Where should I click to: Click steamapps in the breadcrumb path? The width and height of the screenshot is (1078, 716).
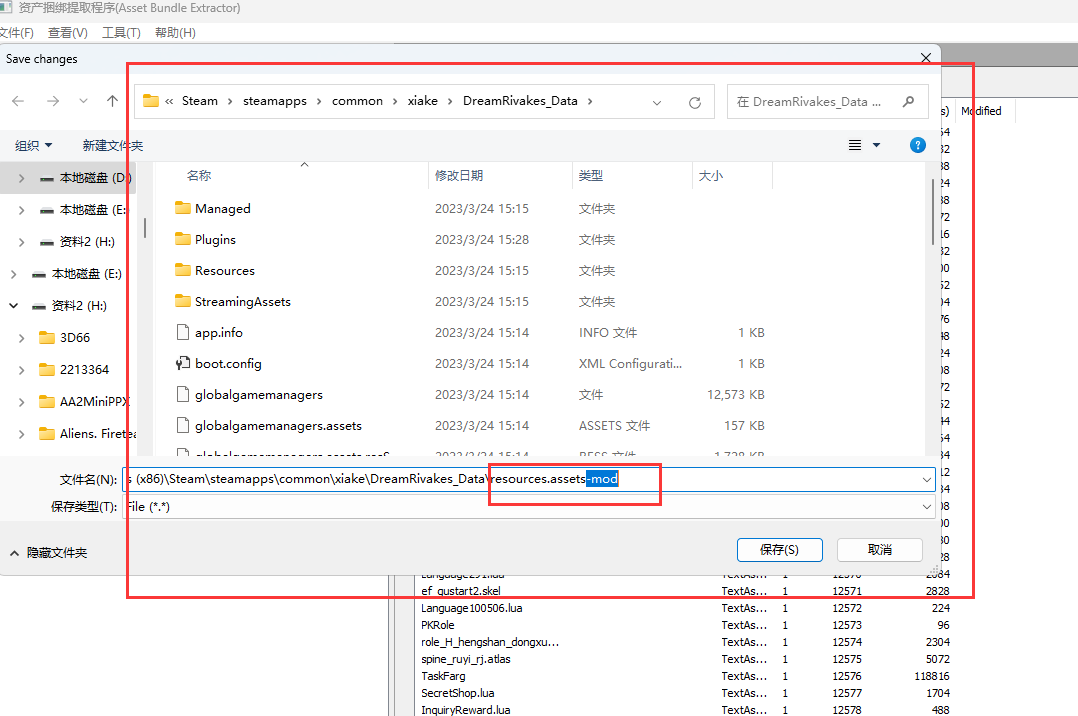click(x=275, y=101)
